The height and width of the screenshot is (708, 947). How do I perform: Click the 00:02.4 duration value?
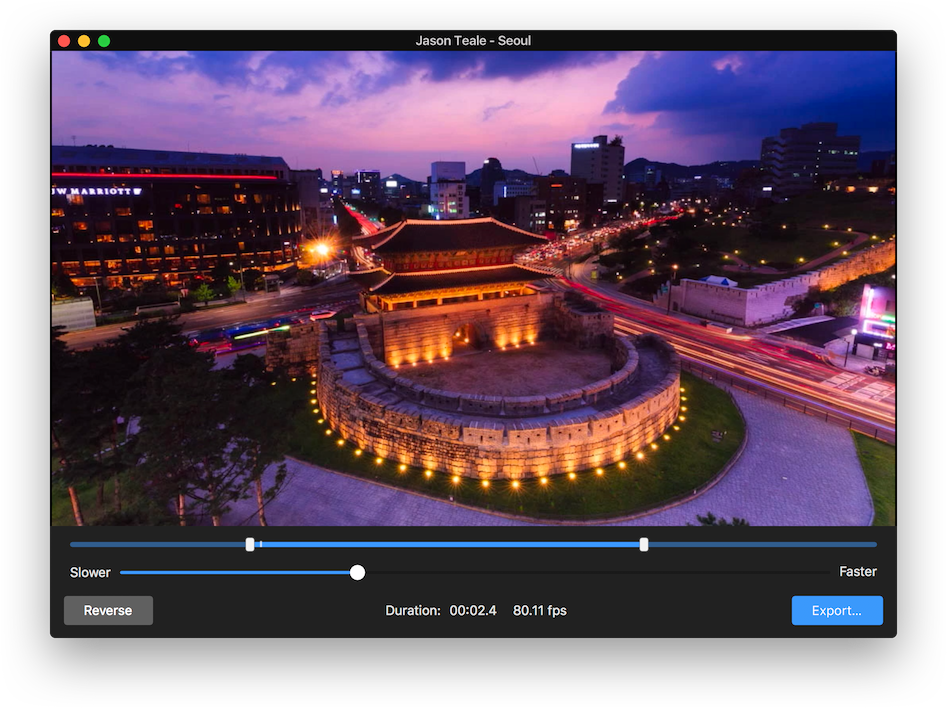pos(473,611)
